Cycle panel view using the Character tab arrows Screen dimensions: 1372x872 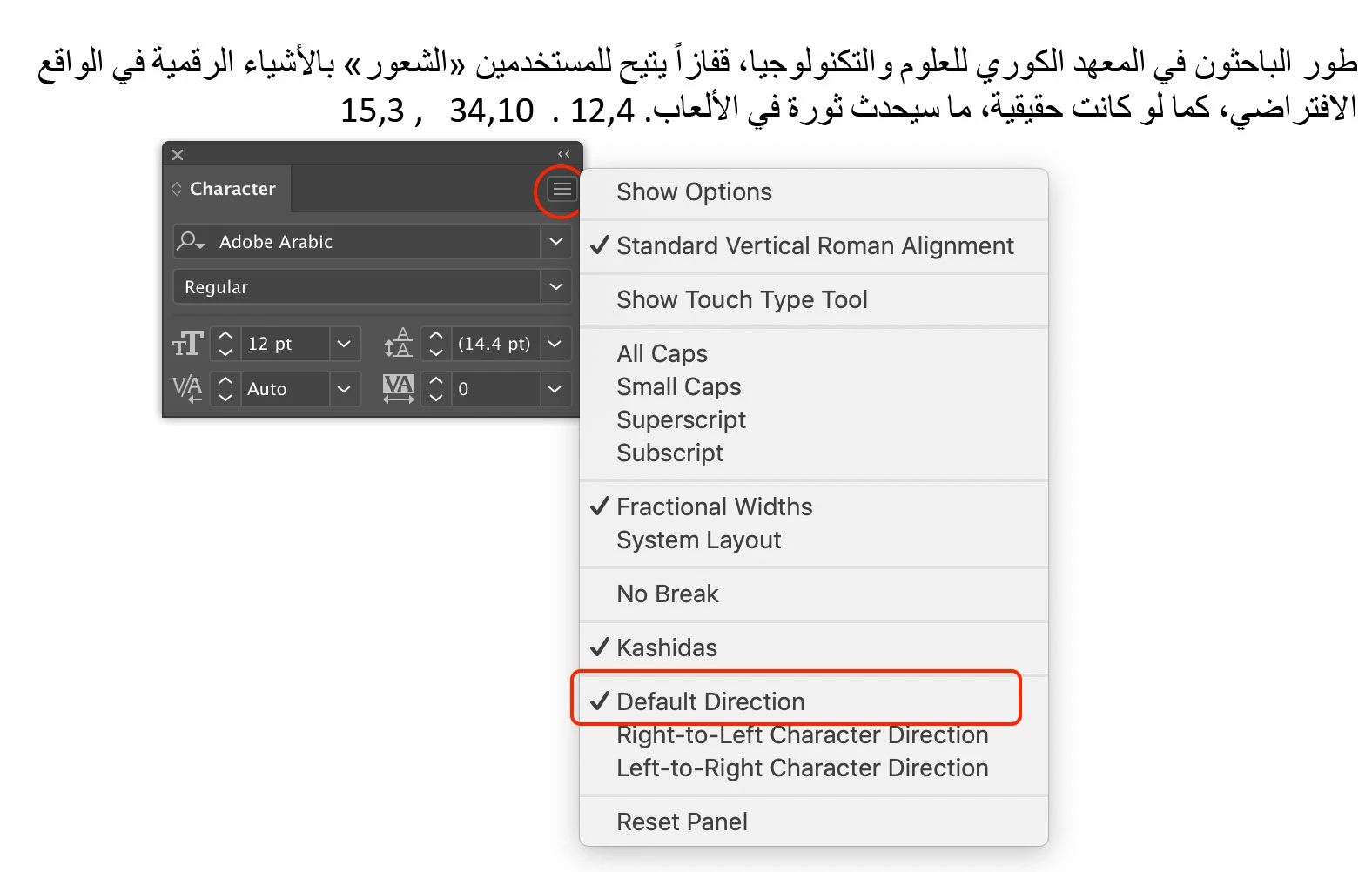point(177,189)
